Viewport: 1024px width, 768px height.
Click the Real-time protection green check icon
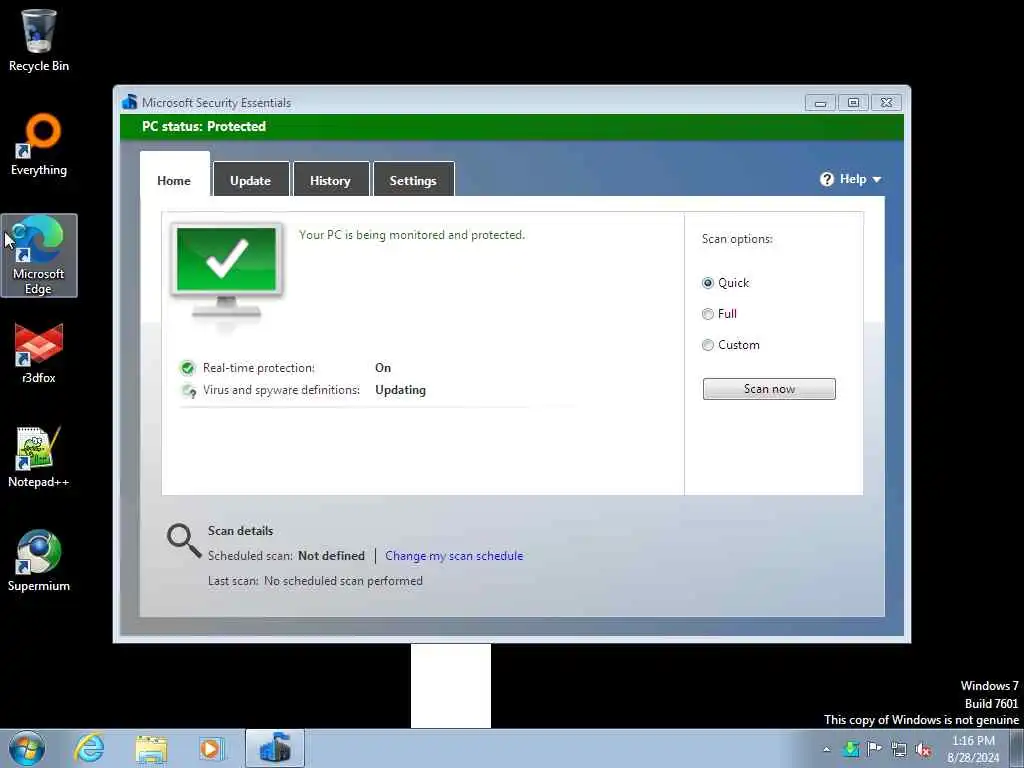(187, 368)
